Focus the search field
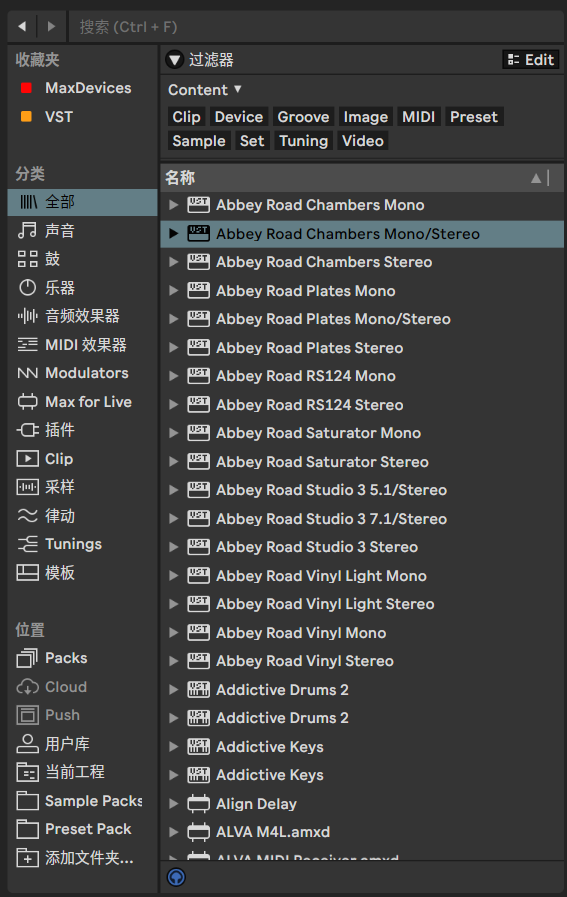The width and height of the screenshot is (567, 897). pos(316,27)
